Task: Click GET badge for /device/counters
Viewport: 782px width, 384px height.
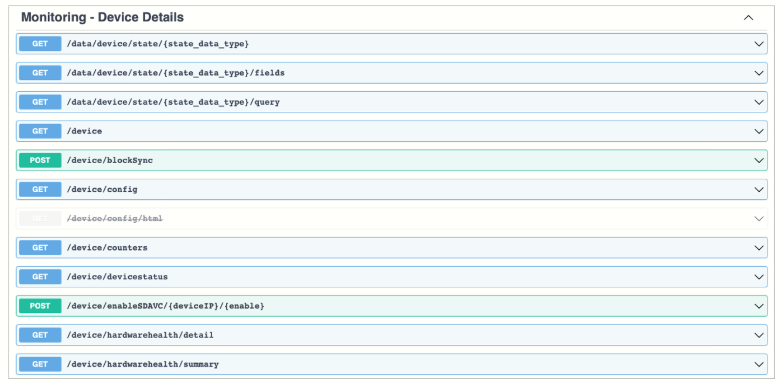Action: (40, 248)
